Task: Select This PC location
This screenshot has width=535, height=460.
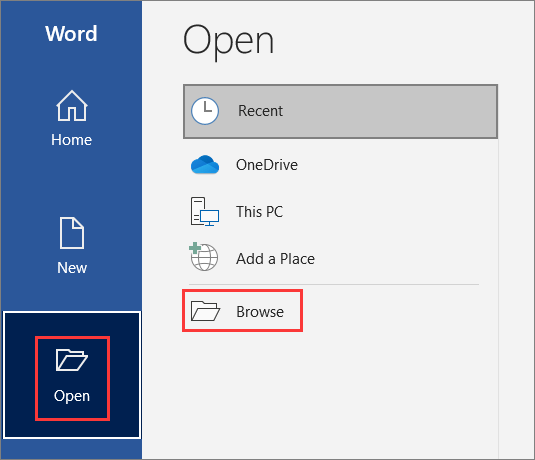Action: (259, 212)
